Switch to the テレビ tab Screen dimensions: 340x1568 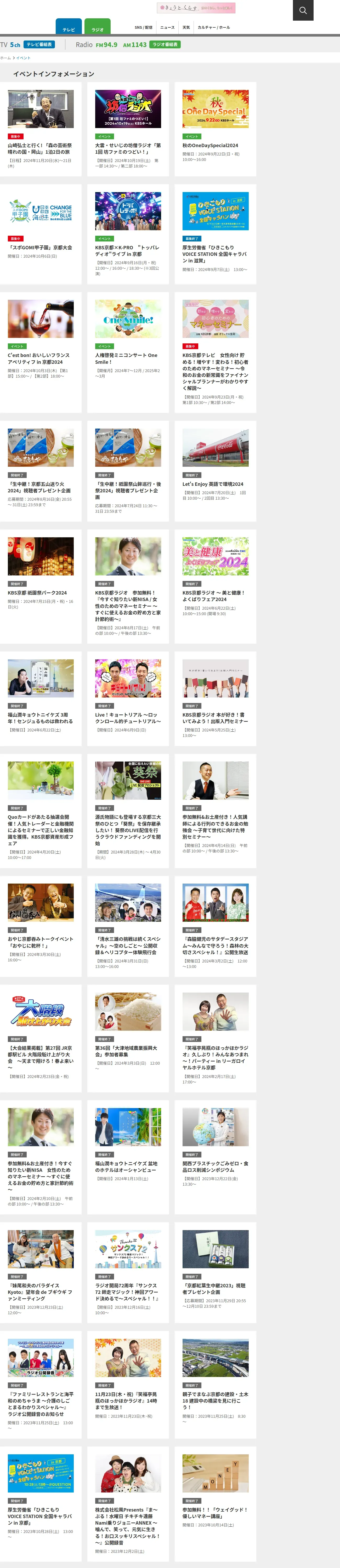click(68, 27)
